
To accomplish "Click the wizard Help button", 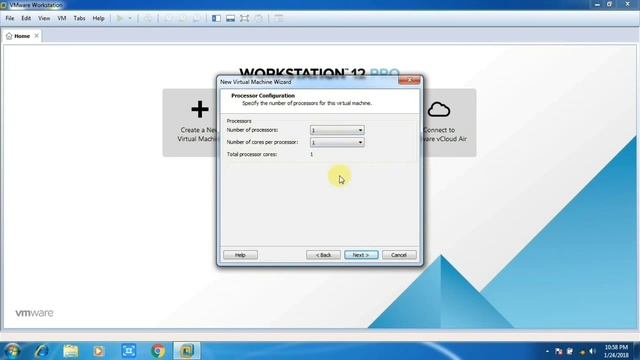I will coord(240,255).
